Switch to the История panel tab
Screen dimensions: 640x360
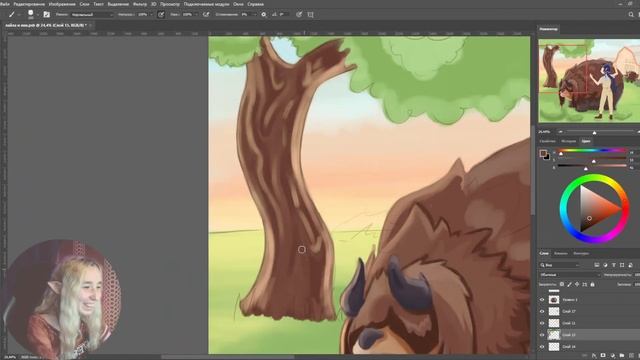click(x=569, y=141)
